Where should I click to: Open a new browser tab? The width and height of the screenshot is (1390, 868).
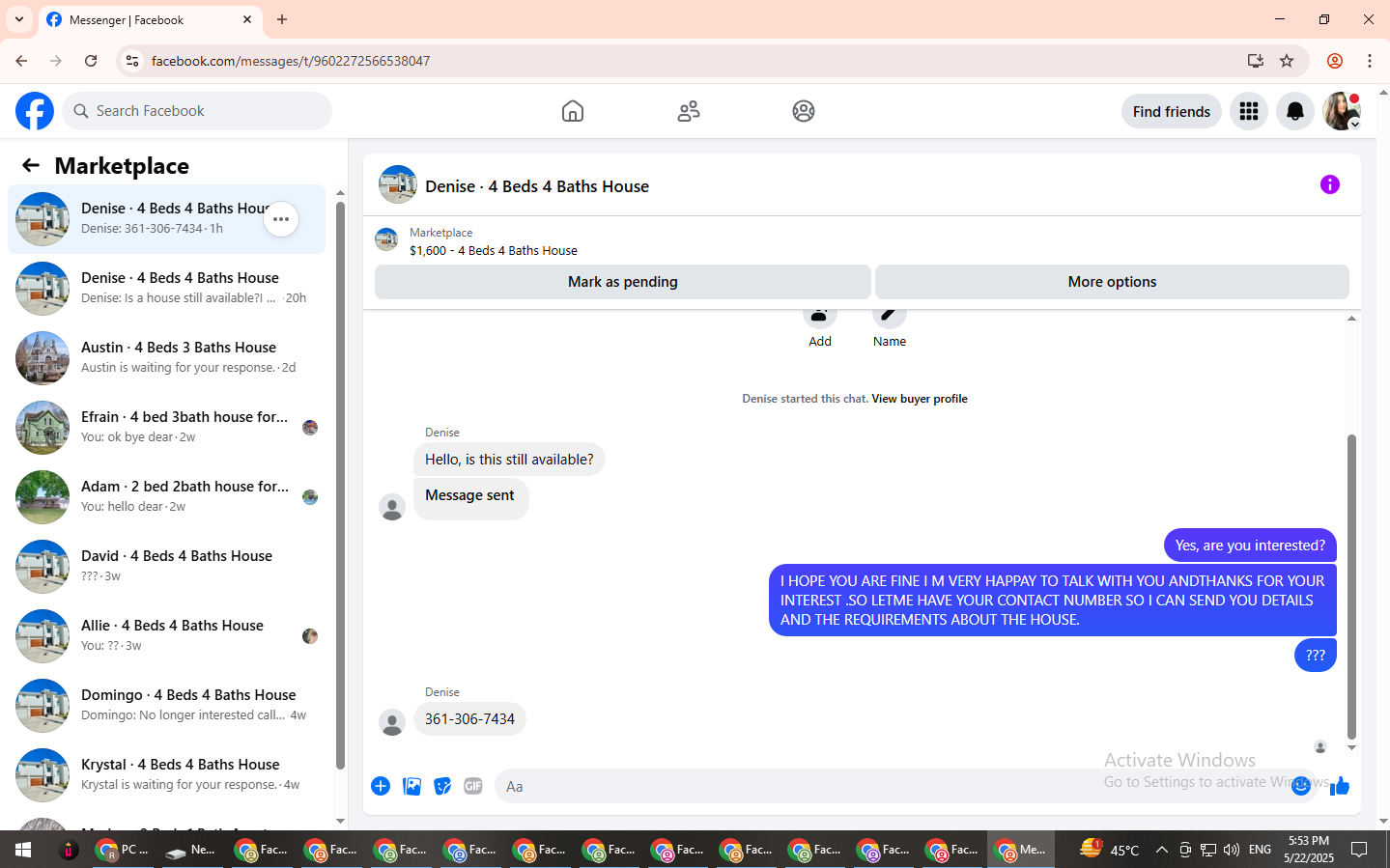[x=282, y=19]
